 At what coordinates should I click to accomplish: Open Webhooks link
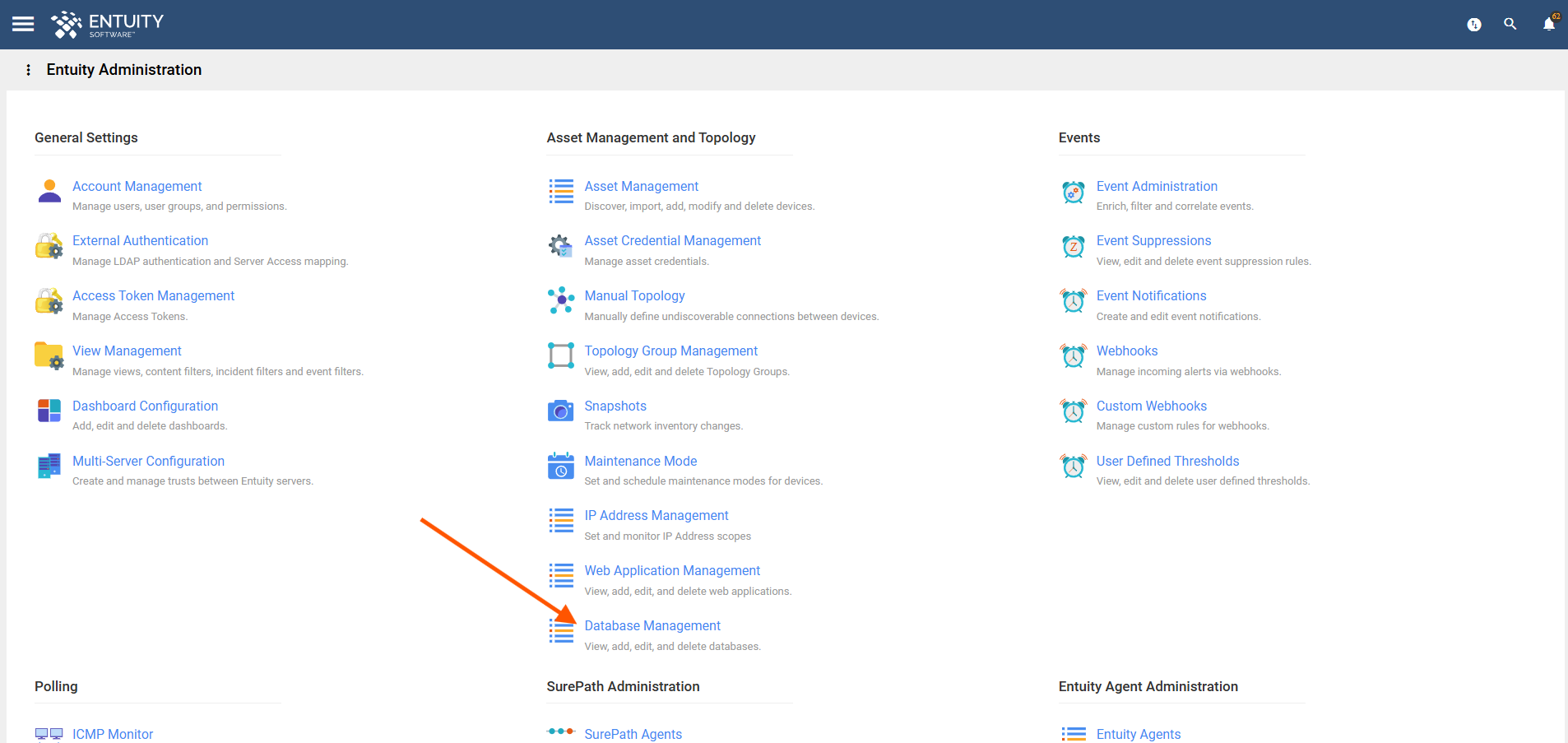click(x=1127, y=351)
